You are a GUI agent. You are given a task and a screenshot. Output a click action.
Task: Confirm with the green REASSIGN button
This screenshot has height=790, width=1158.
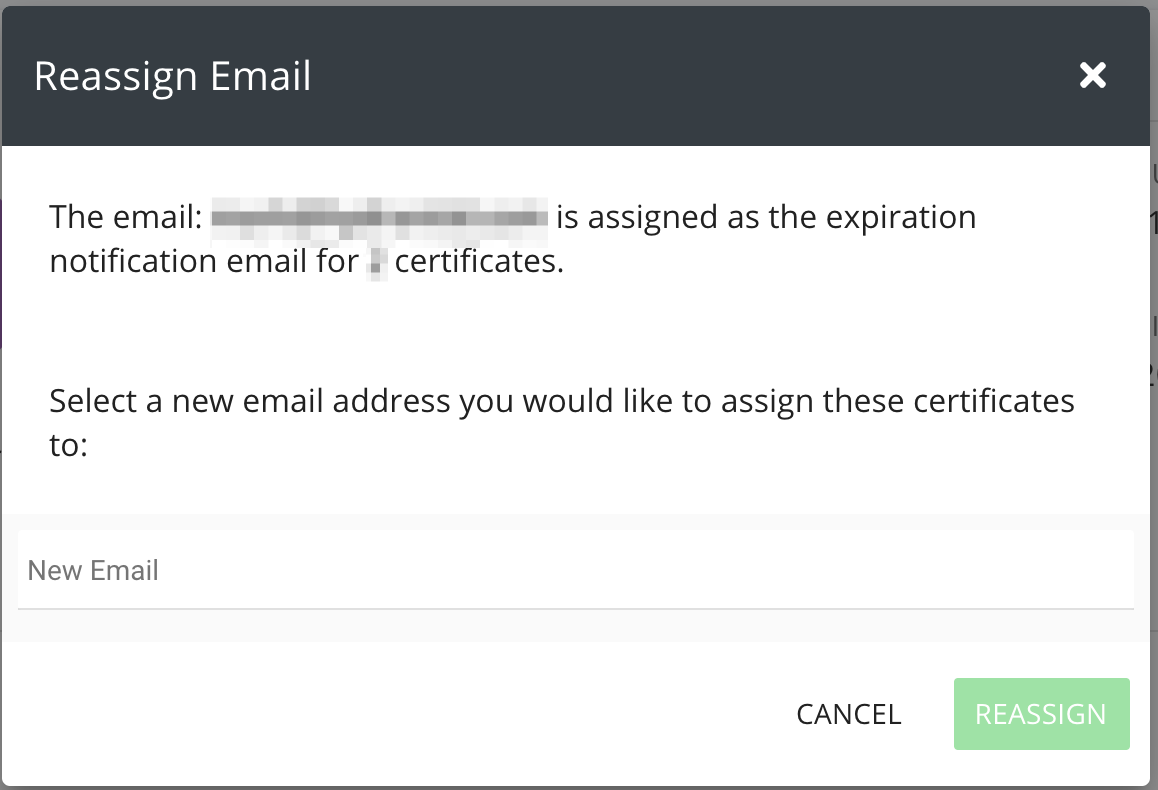1041,714
